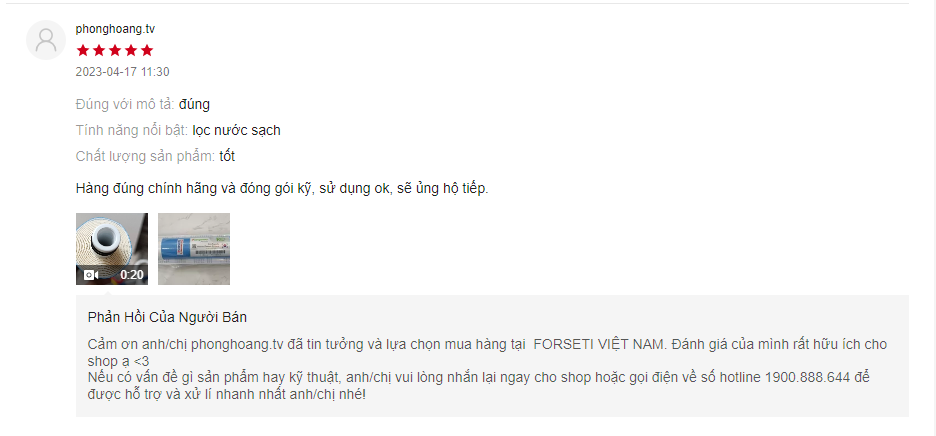
Task: Click the fourth red rating star
Action: click(x=131, y=51)
